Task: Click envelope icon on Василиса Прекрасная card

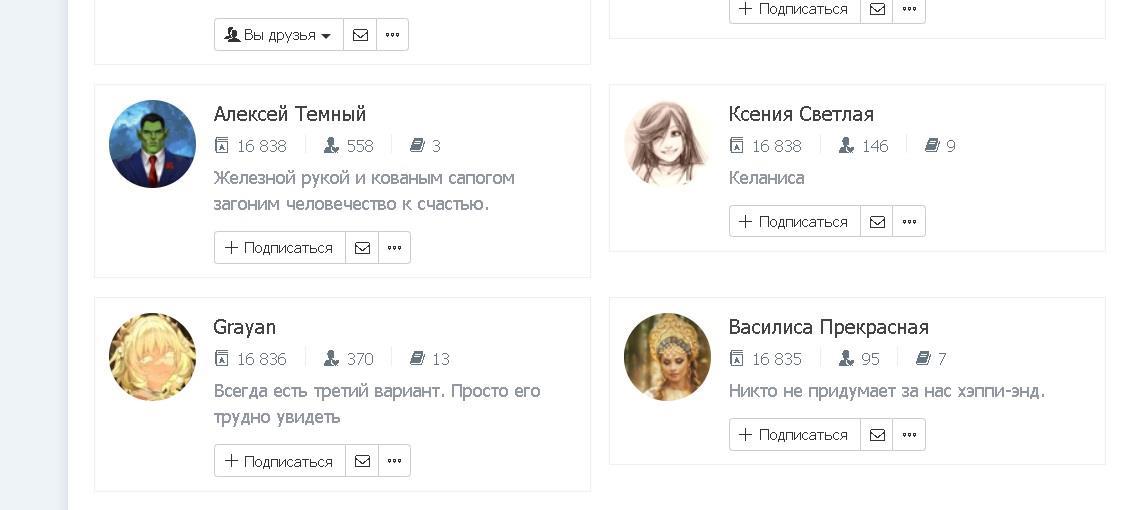Action: click(877, 435)
